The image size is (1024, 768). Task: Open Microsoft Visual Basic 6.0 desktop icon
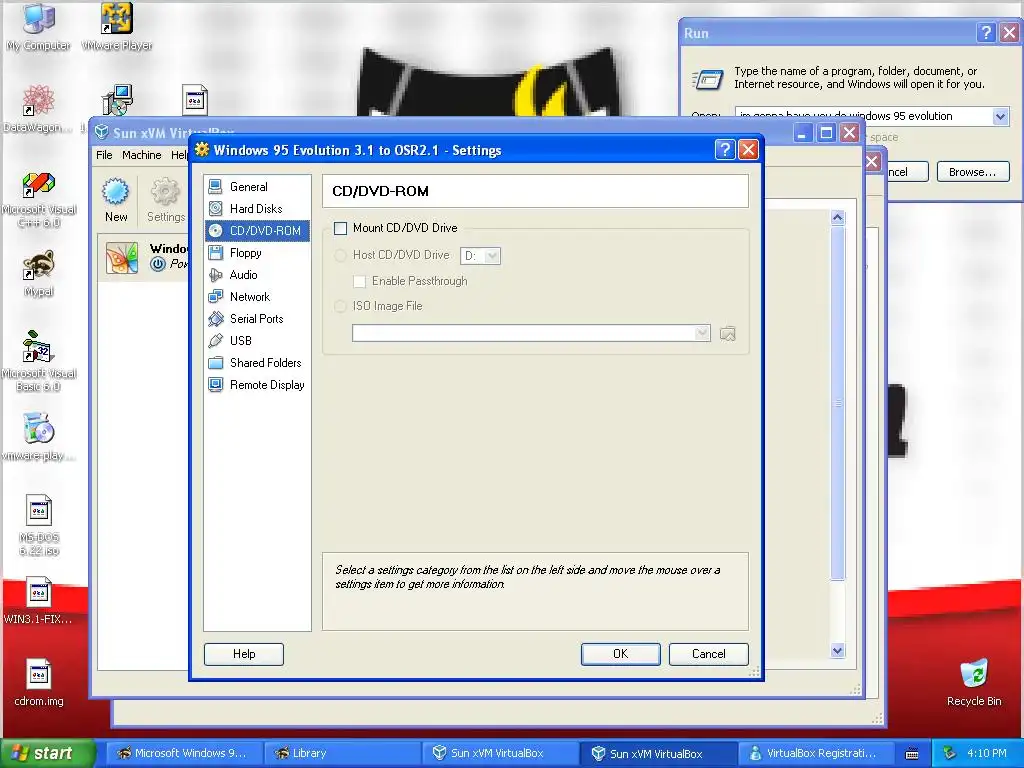click(39, 361)
